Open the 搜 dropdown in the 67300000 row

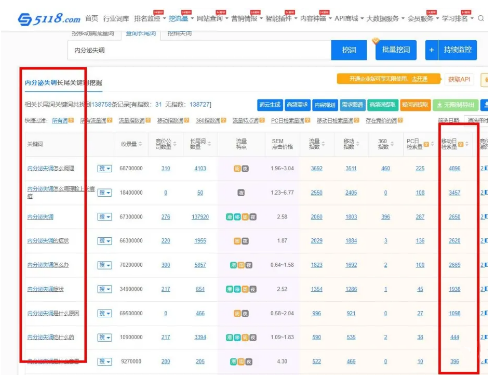point(104,217)
